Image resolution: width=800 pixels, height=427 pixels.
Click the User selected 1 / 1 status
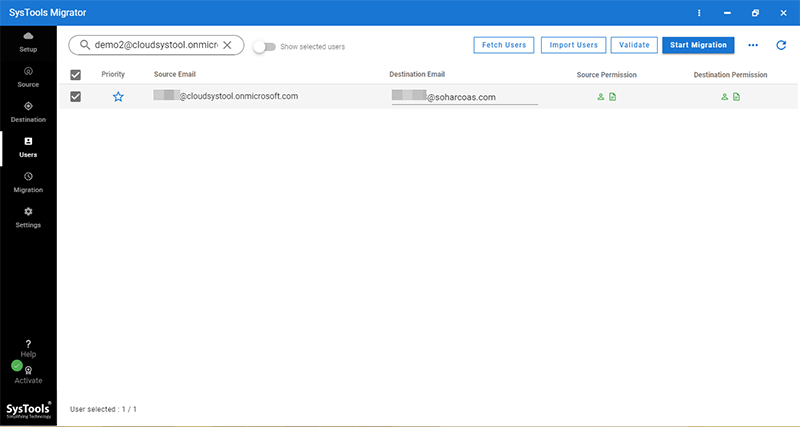(103, 409)
